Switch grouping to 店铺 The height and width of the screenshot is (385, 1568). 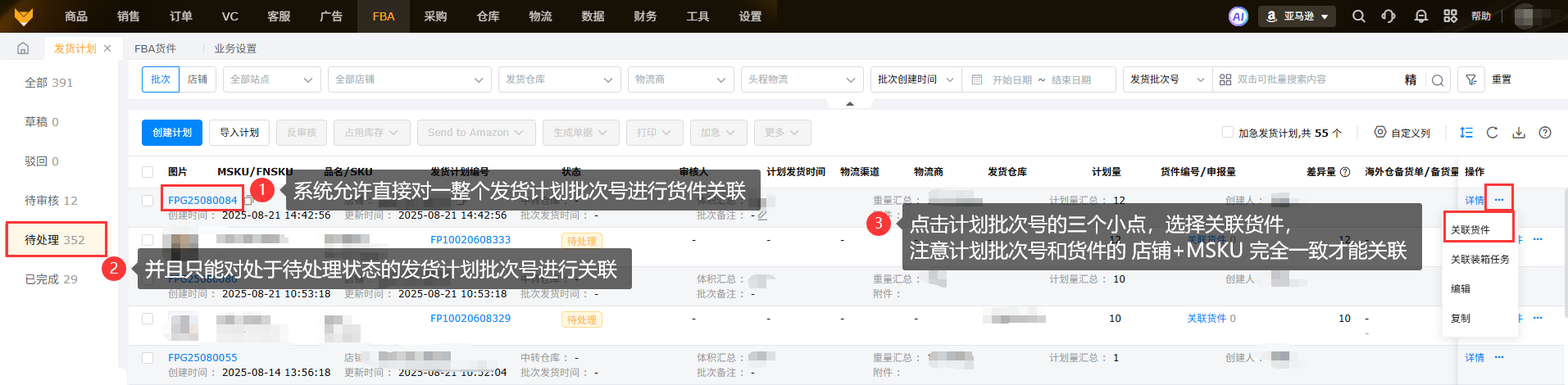(198, 79)
